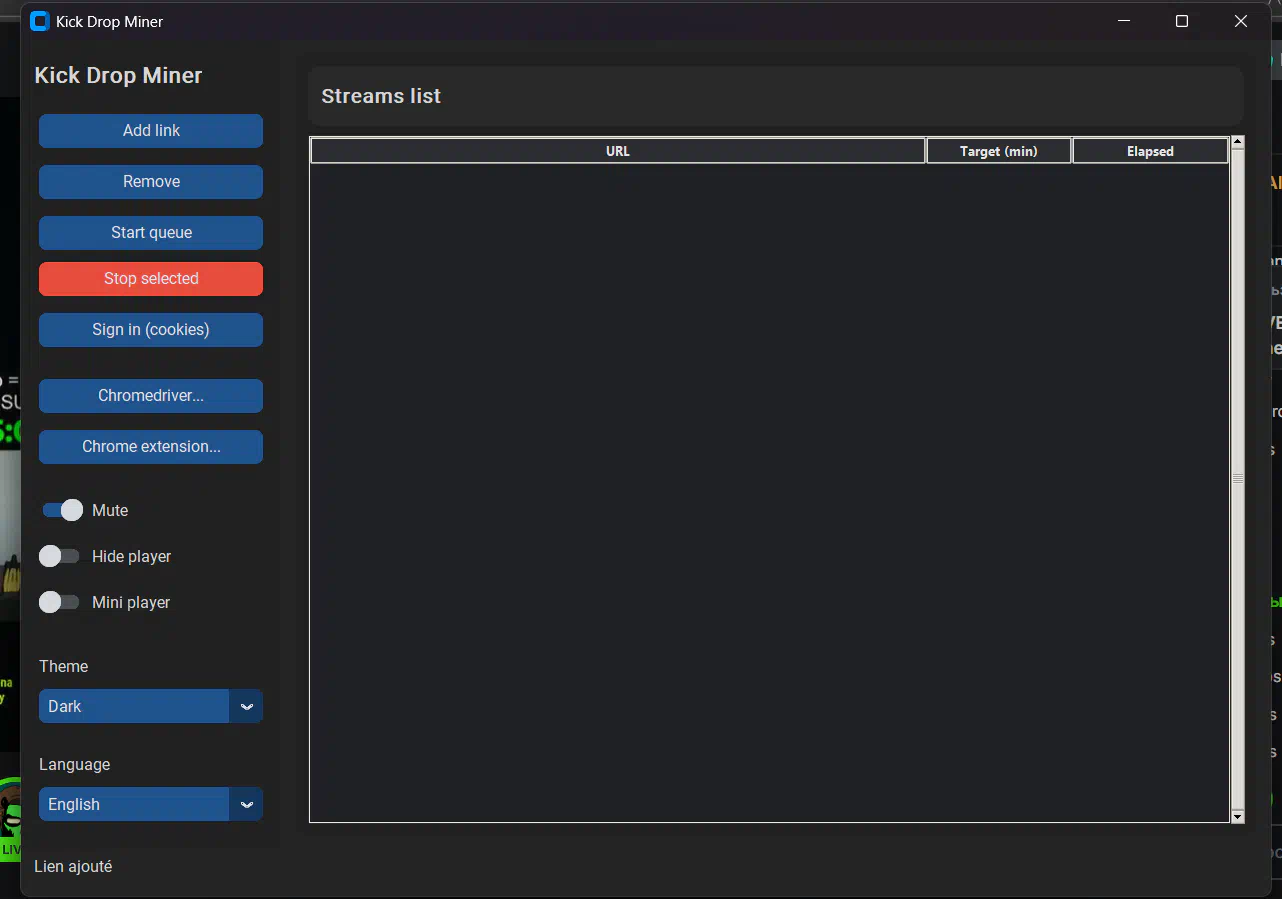Enable the Hide player toggle

[x=59, y=556]
